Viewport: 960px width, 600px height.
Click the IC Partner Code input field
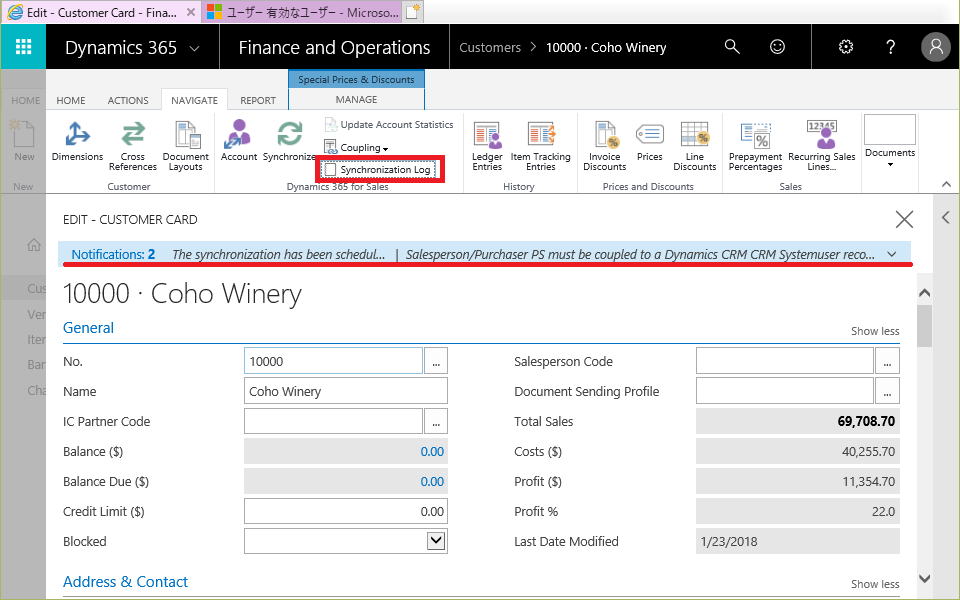[333, 421]
